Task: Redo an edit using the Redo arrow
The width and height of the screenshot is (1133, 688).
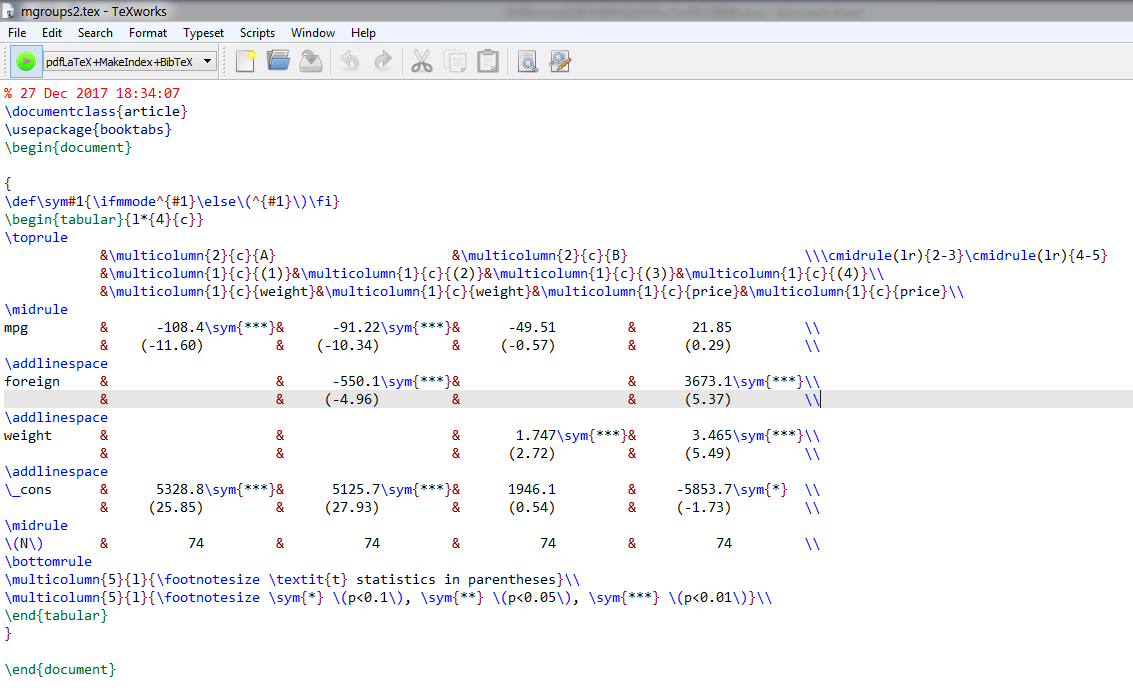Action: coord(382,61)
